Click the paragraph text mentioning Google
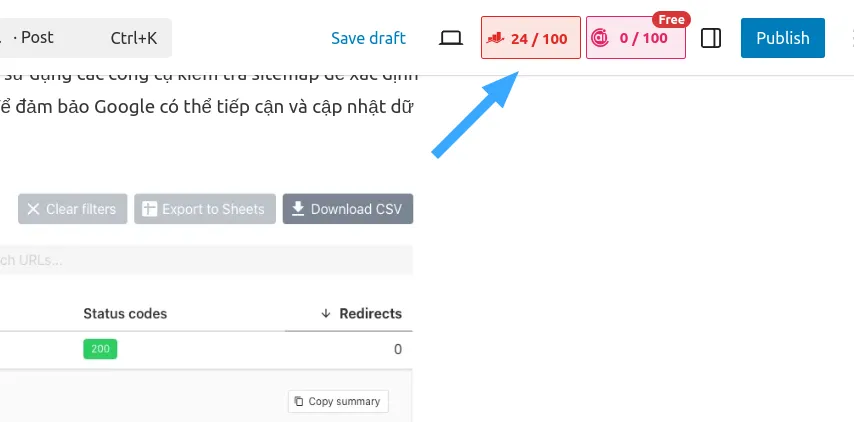 click(x=209, y=107)
